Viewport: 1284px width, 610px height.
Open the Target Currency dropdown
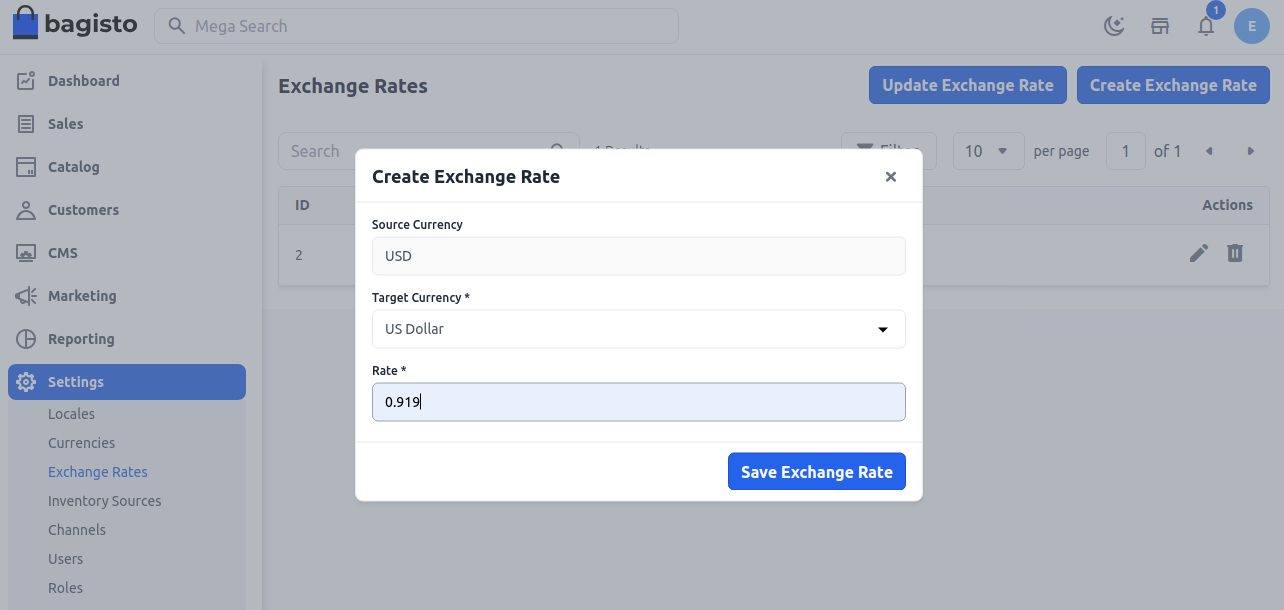click(639, 329)
